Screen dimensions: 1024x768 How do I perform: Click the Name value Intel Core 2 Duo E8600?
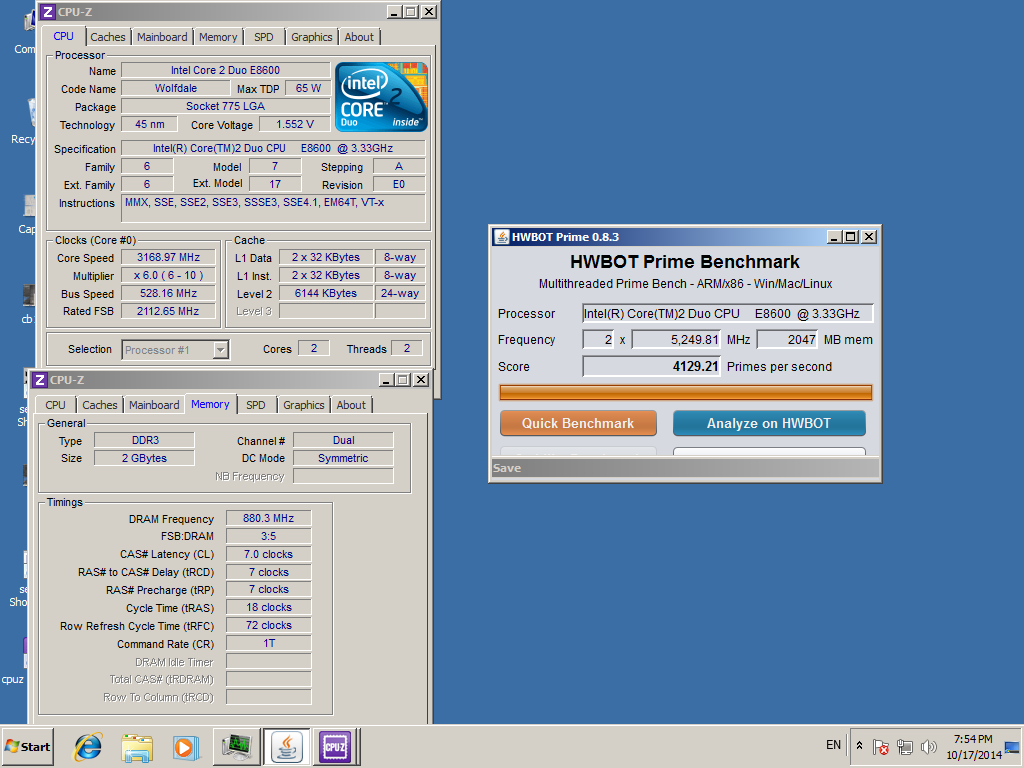coord(226,70)
